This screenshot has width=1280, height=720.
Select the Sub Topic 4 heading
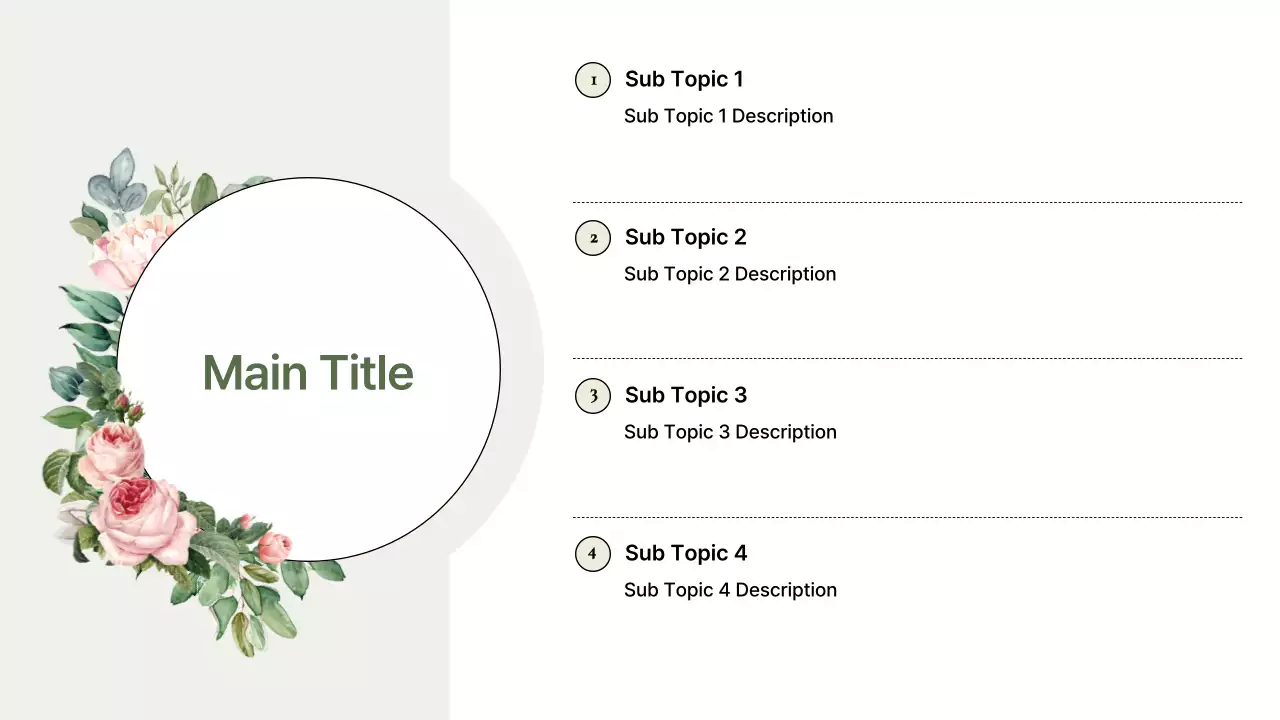coord(685,553)
